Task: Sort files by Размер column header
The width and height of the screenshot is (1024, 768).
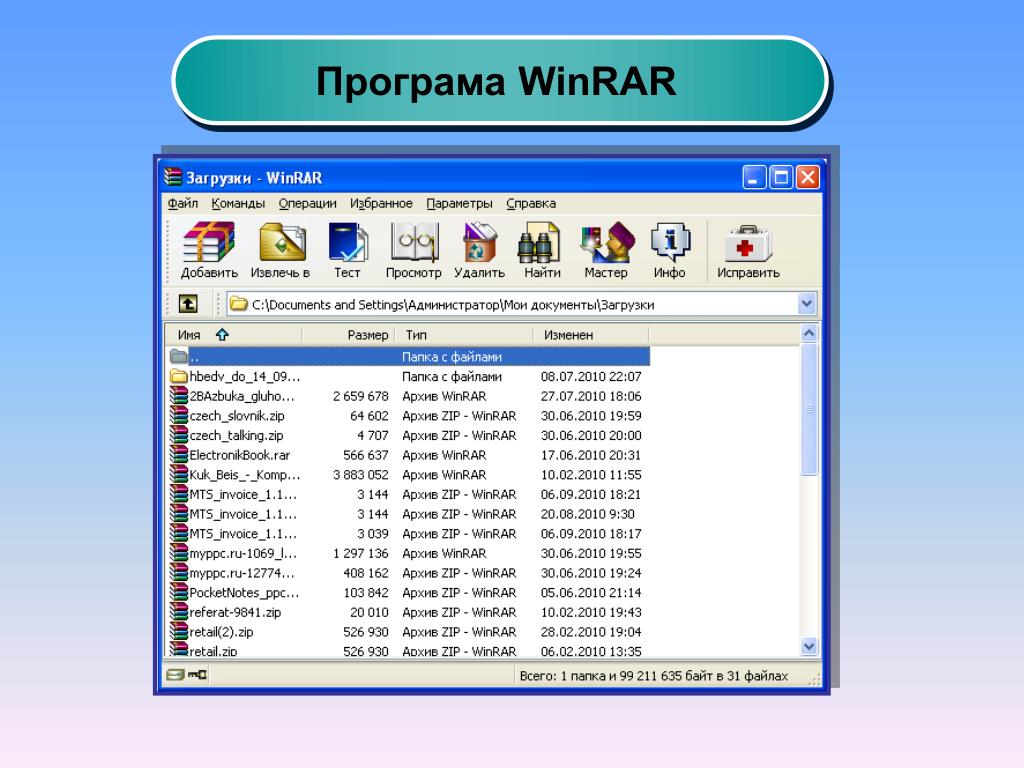Action: click(x=348, y=334)
